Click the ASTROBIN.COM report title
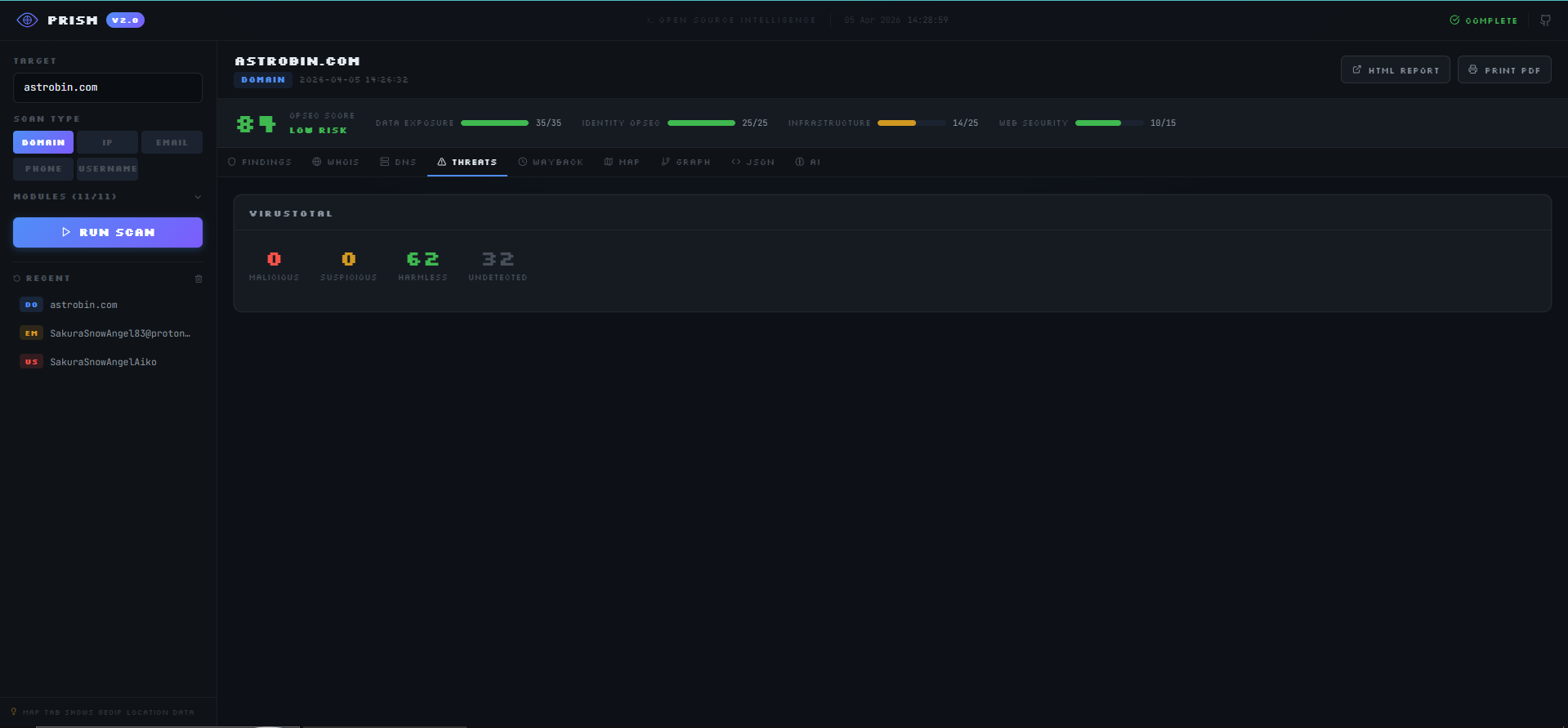Screen dimensions: 1568x728 (x=297, y=61)
